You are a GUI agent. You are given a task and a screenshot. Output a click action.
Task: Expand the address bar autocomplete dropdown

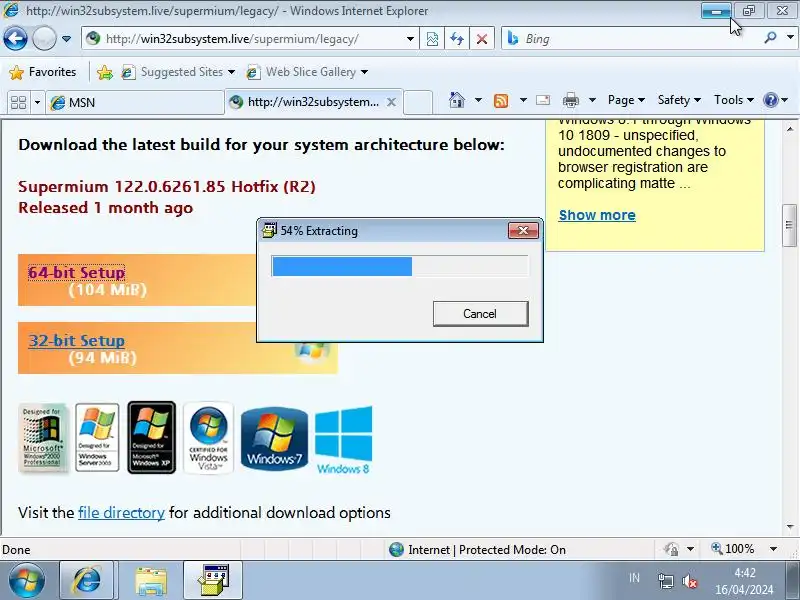pyautogui.click(x=410, y=39)
